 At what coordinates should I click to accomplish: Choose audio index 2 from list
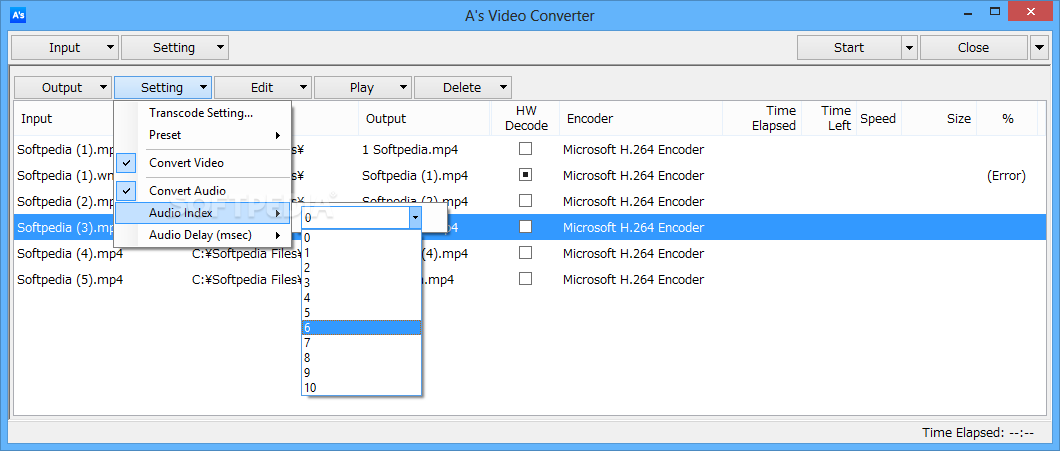coord(362,267)
